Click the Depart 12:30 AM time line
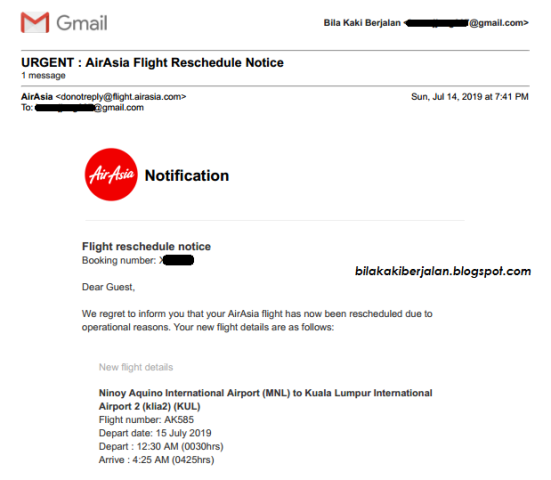The image size is (551, 480). (161, 446)
